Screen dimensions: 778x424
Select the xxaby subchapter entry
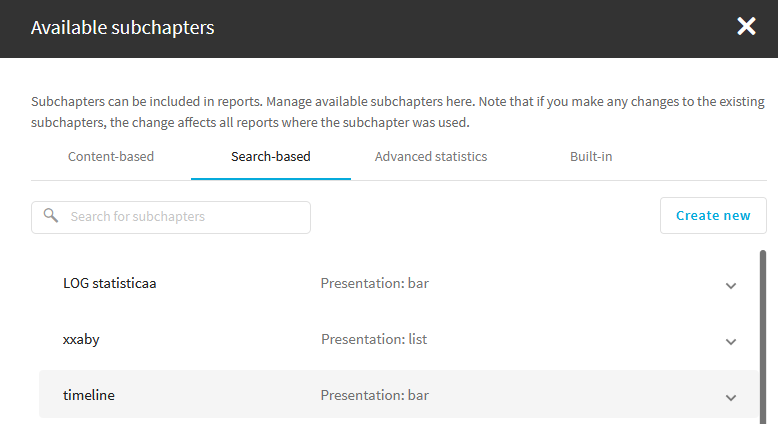tap(81, 340)
